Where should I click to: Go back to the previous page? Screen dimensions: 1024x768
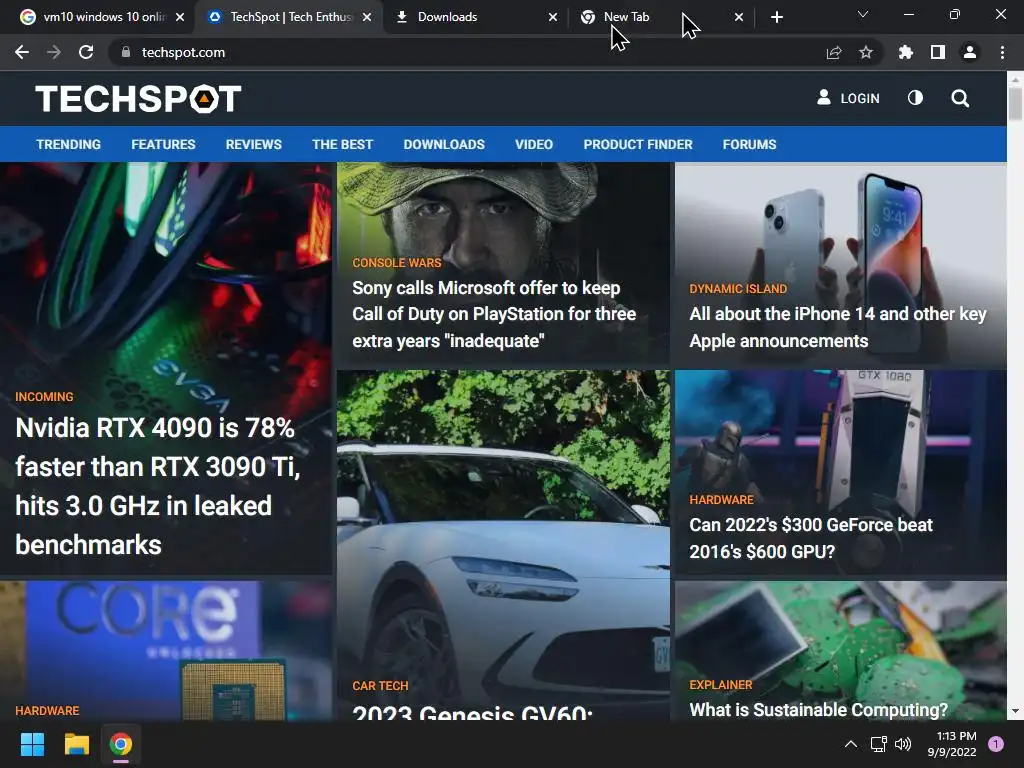click(x=22, y=52)
